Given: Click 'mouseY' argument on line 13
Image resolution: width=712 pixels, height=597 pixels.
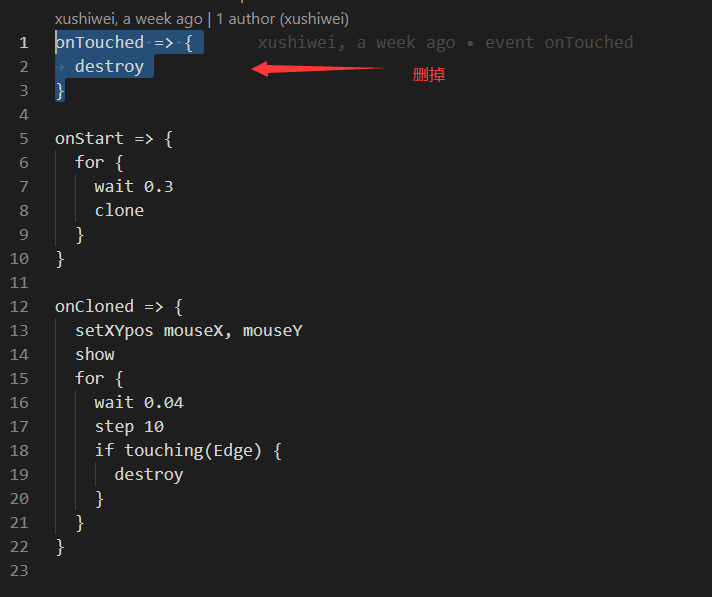Looking at the screenshot, I should click(x=272, y=331).
